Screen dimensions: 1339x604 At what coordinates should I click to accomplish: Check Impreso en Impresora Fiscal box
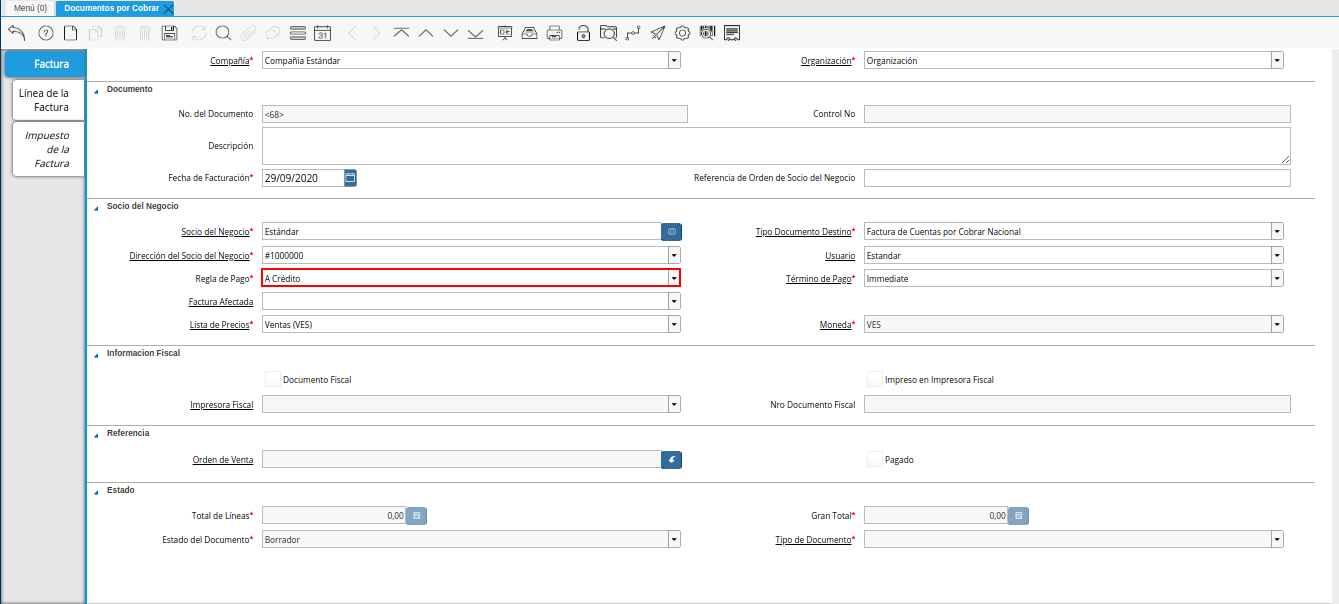pyautogui.click(x=875, y=379)
